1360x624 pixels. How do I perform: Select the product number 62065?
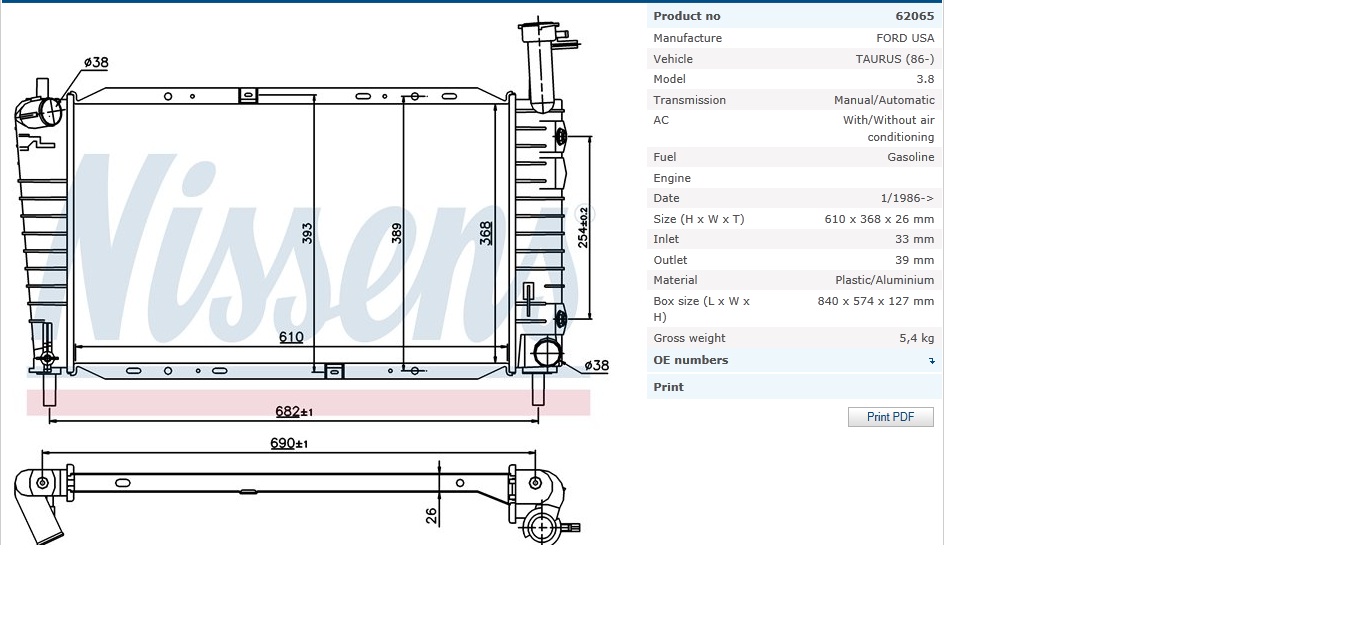click(x=915, y=16)
